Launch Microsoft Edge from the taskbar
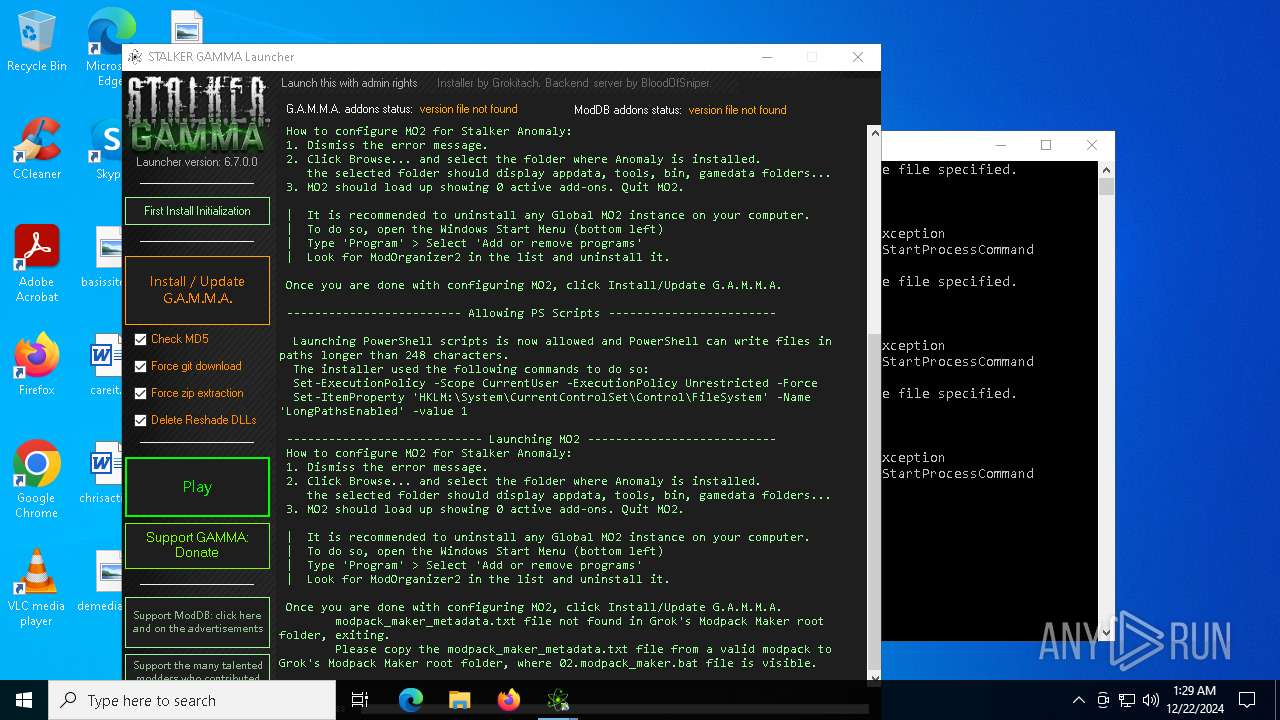Viewport: 1280px width, 720px height. point(411,700)
